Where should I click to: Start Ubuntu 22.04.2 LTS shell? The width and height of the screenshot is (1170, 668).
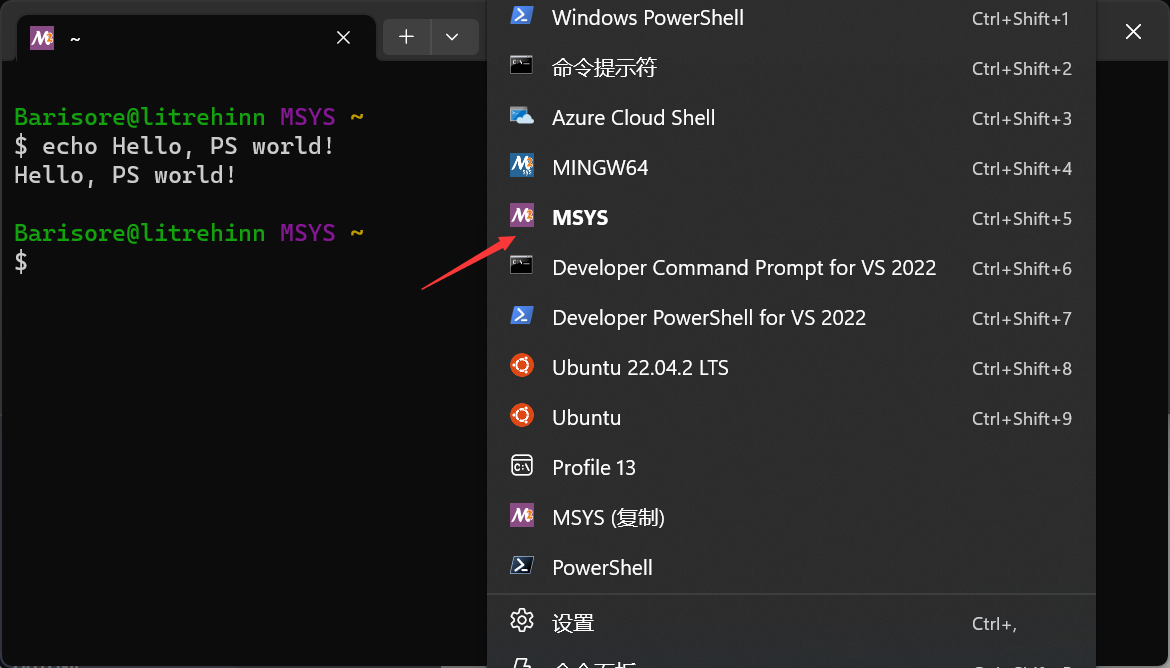640,367
